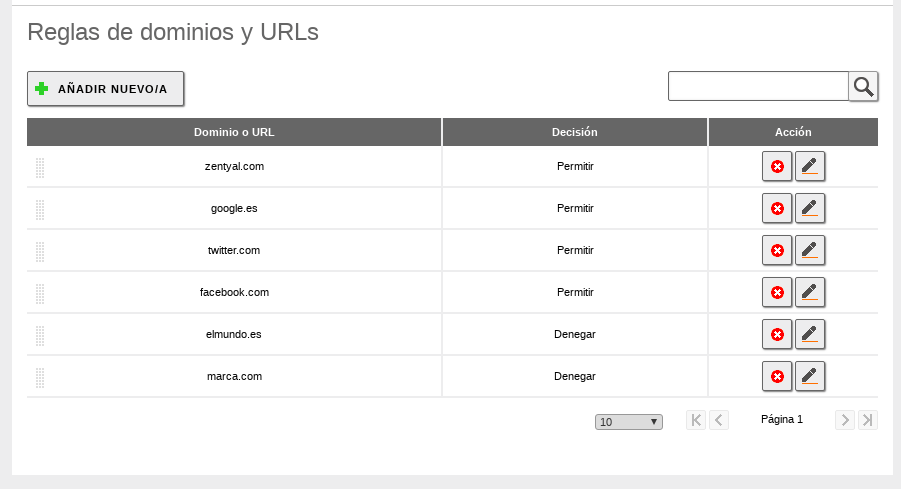Click the Acción column header

(x=793, y=132)
